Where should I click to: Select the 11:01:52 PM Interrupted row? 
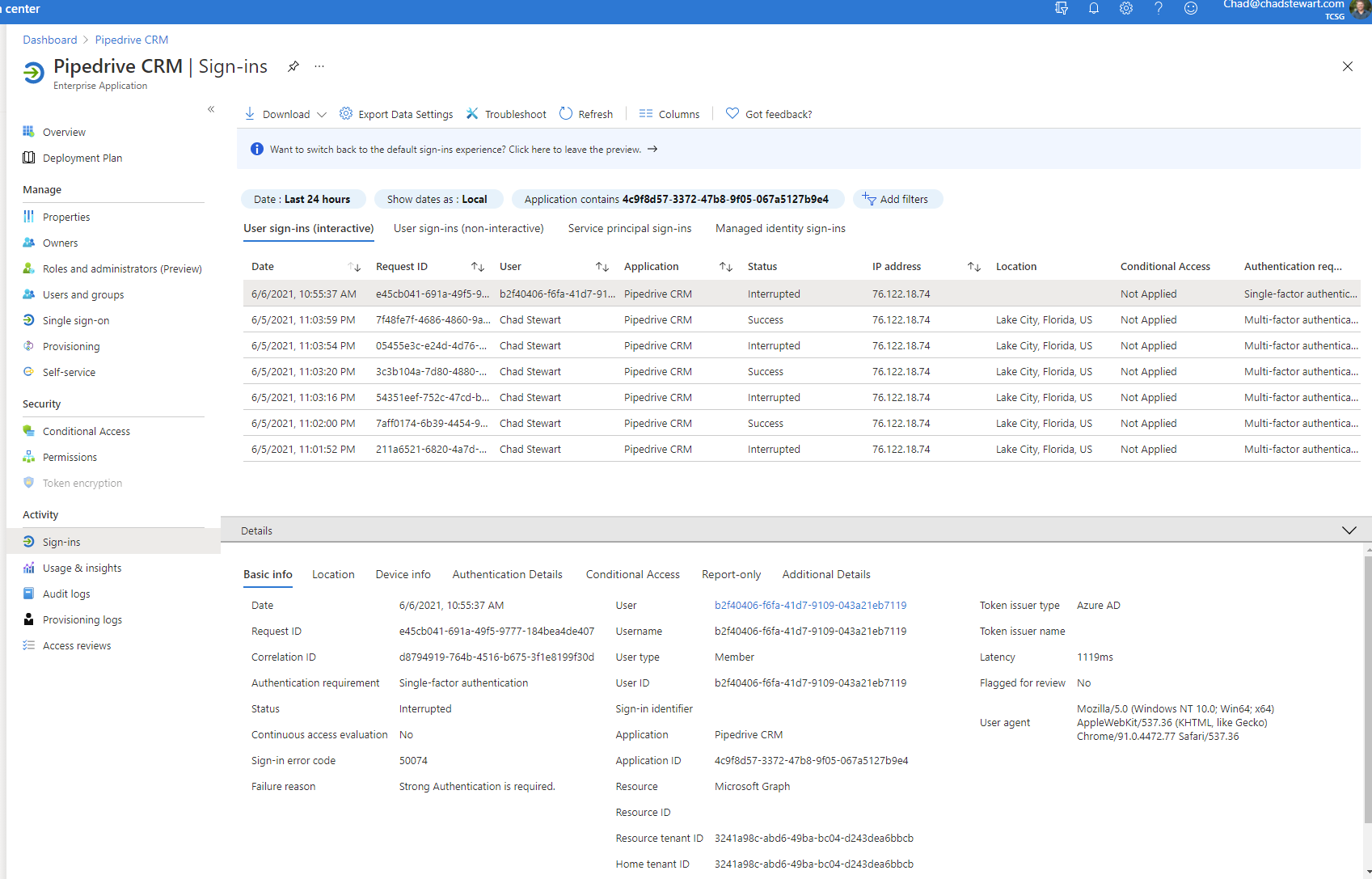click(x=801, y=449)
